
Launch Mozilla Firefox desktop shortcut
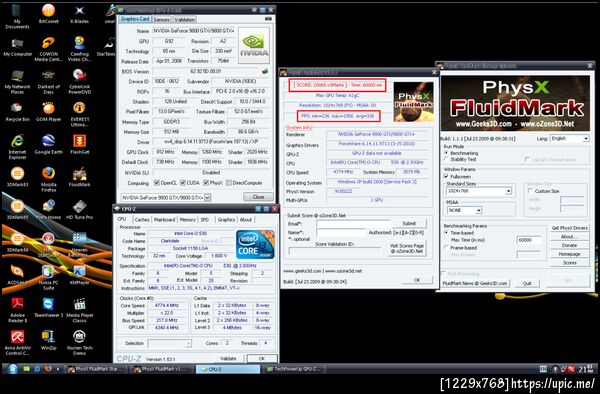pyautogui.click(x=49, y=180)
